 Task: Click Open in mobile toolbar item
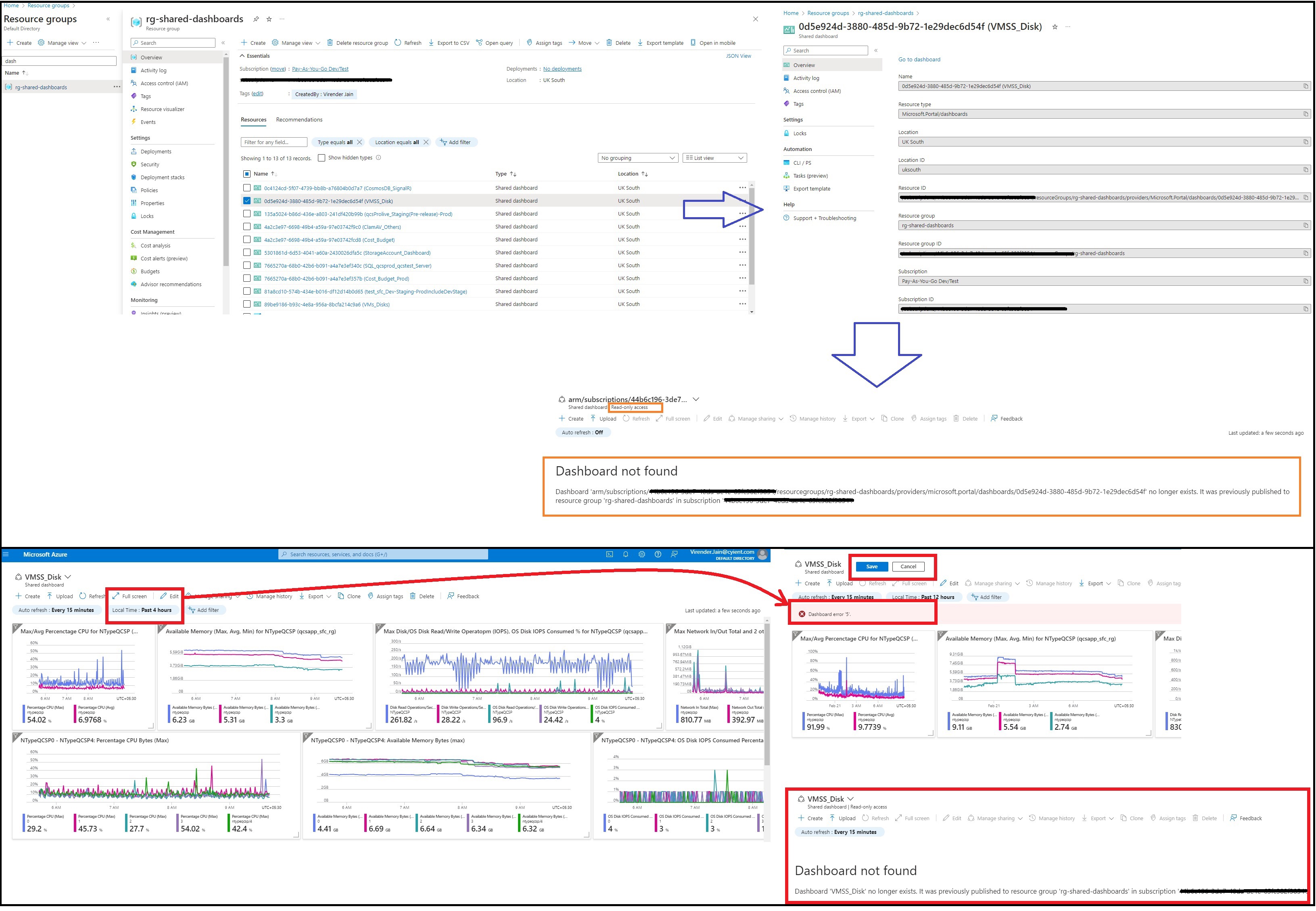pos(713,43)
